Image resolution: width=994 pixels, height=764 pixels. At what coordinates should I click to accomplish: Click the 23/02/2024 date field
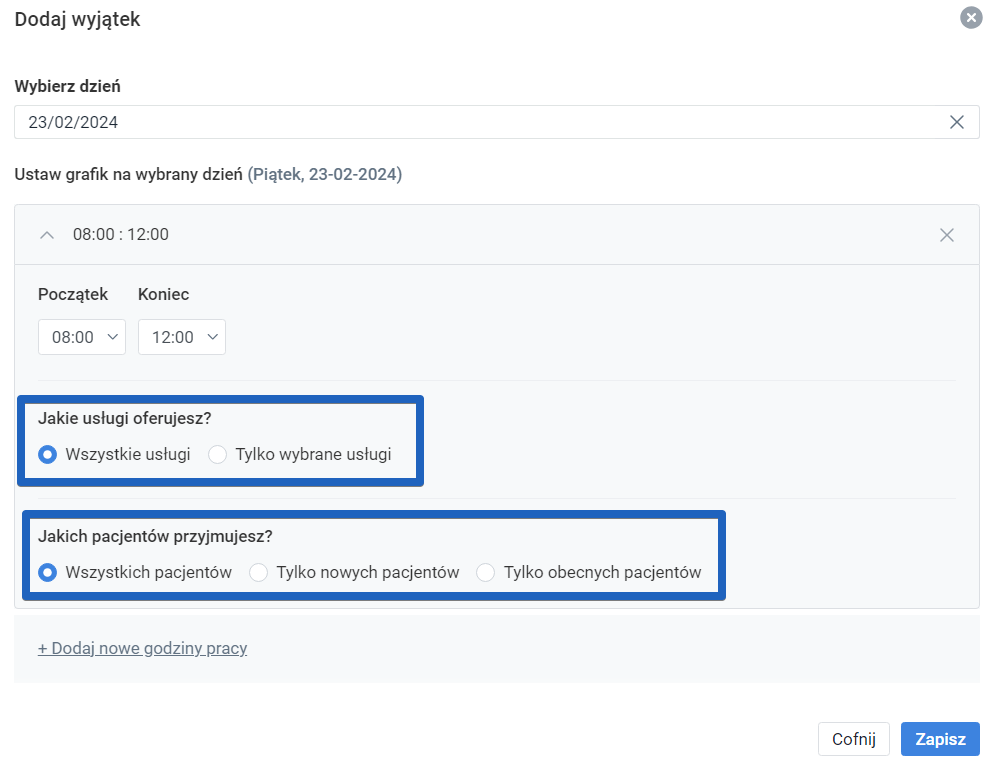pos(400,121)
